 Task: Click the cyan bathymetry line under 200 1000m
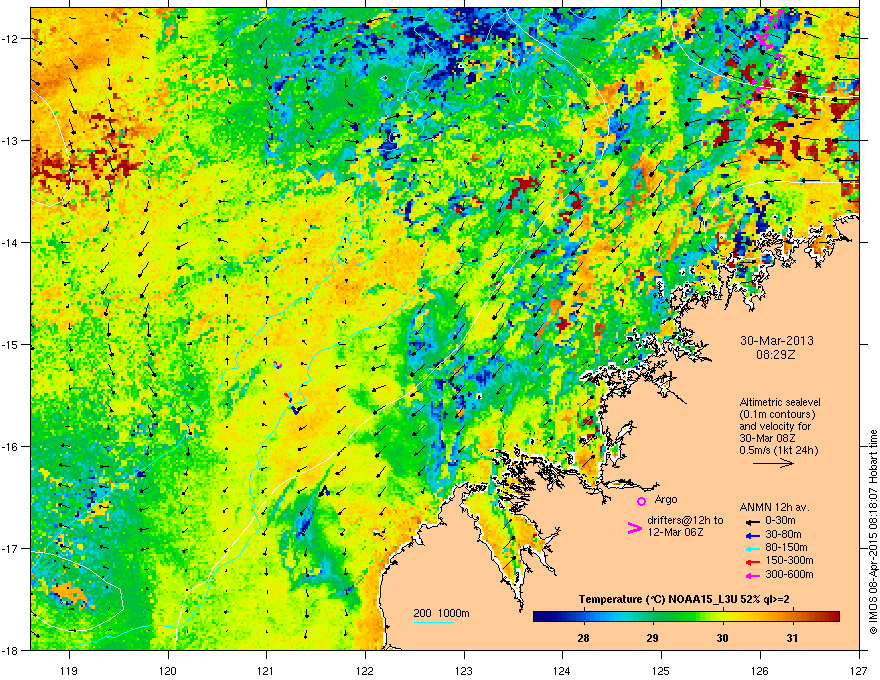click(x=434, y=622)
